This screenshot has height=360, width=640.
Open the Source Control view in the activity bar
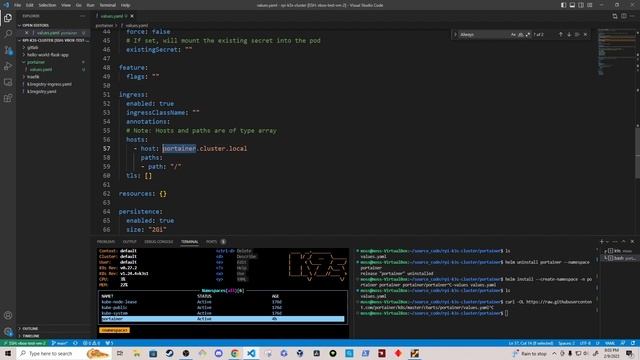pos(8,50)
